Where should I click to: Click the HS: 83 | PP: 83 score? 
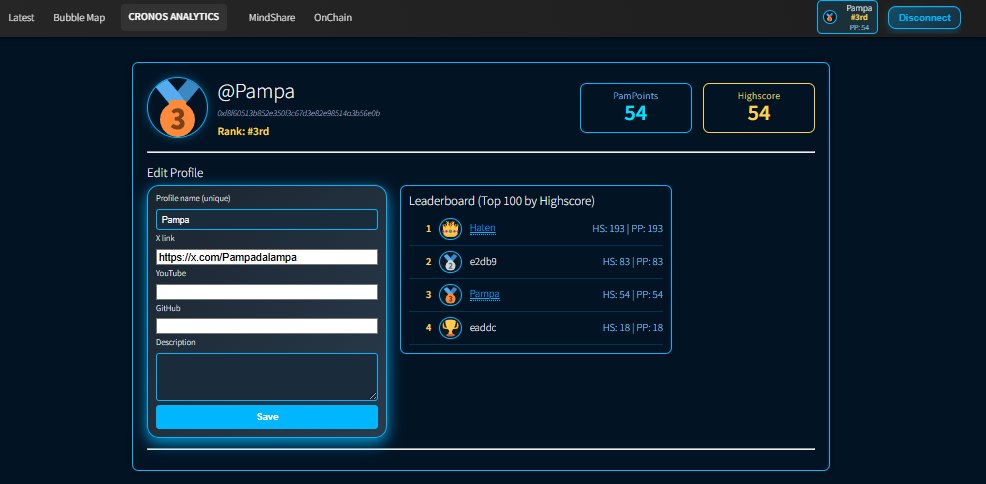click(633, 261)
